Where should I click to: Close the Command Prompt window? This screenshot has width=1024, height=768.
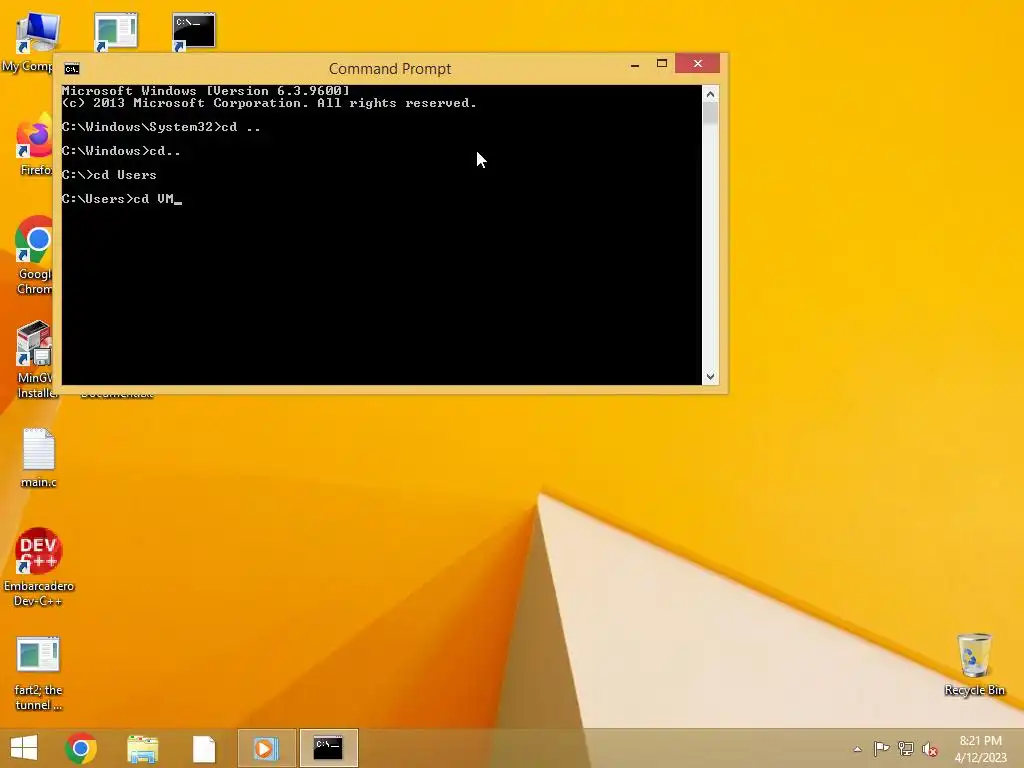point(697,63)
